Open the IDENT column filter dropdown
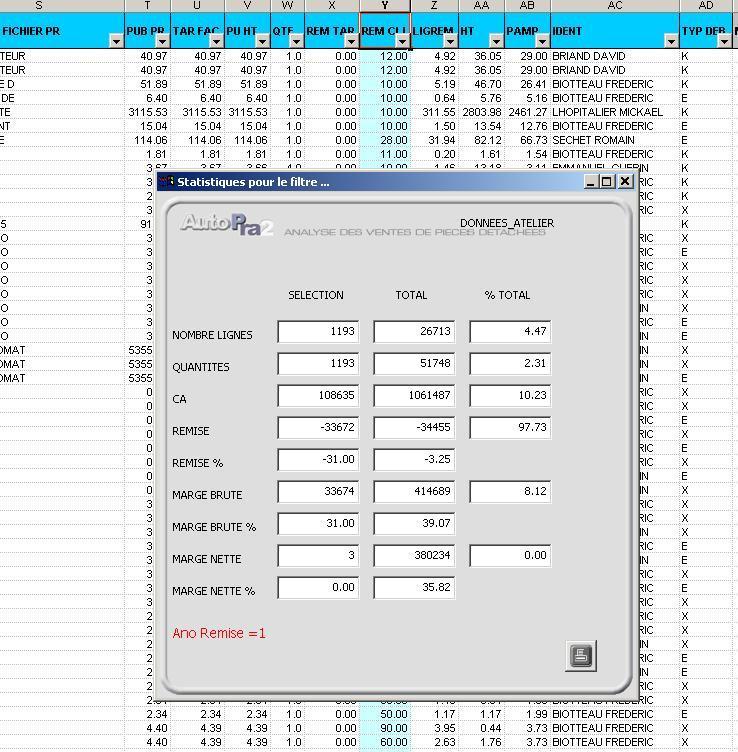The image size is (738, 752). tap(670, 41)
